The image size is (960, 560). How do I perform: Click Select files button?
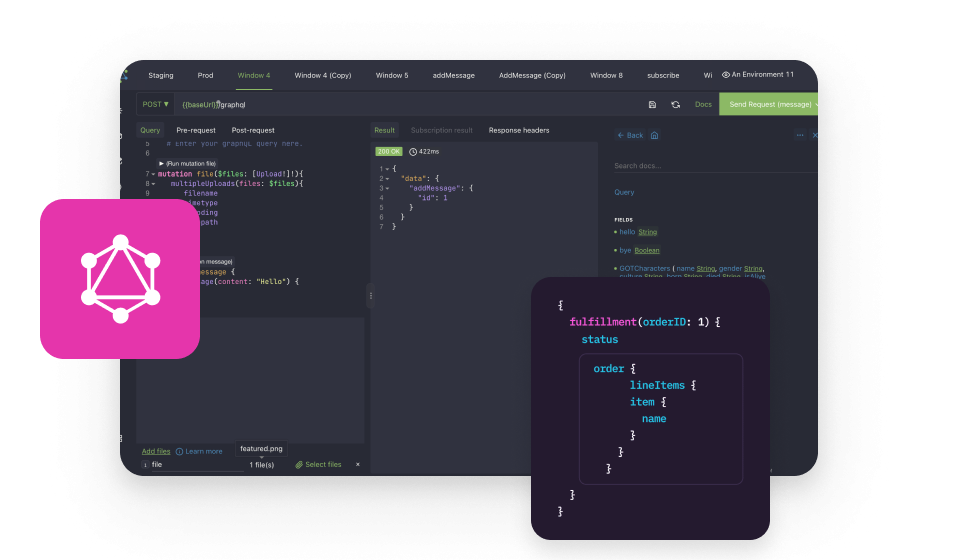pos(318,464)
